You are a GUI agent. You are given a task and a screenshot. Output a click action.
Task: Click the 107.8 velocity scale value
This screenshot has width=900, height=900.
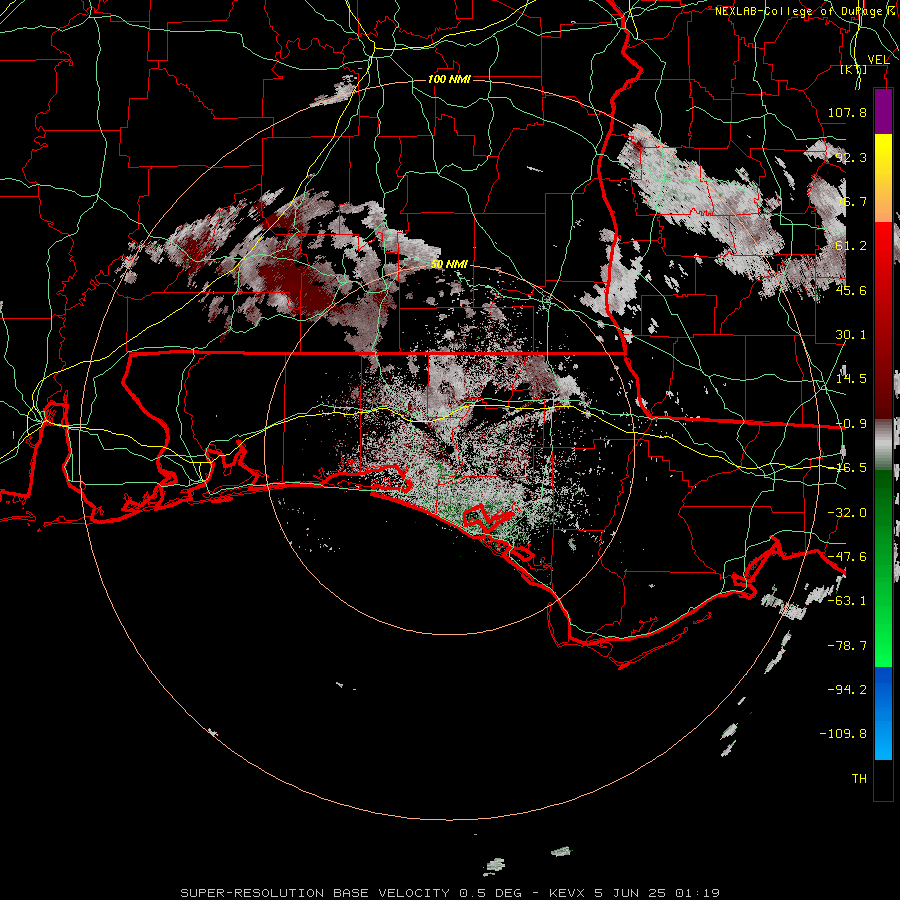coord(847,112)
